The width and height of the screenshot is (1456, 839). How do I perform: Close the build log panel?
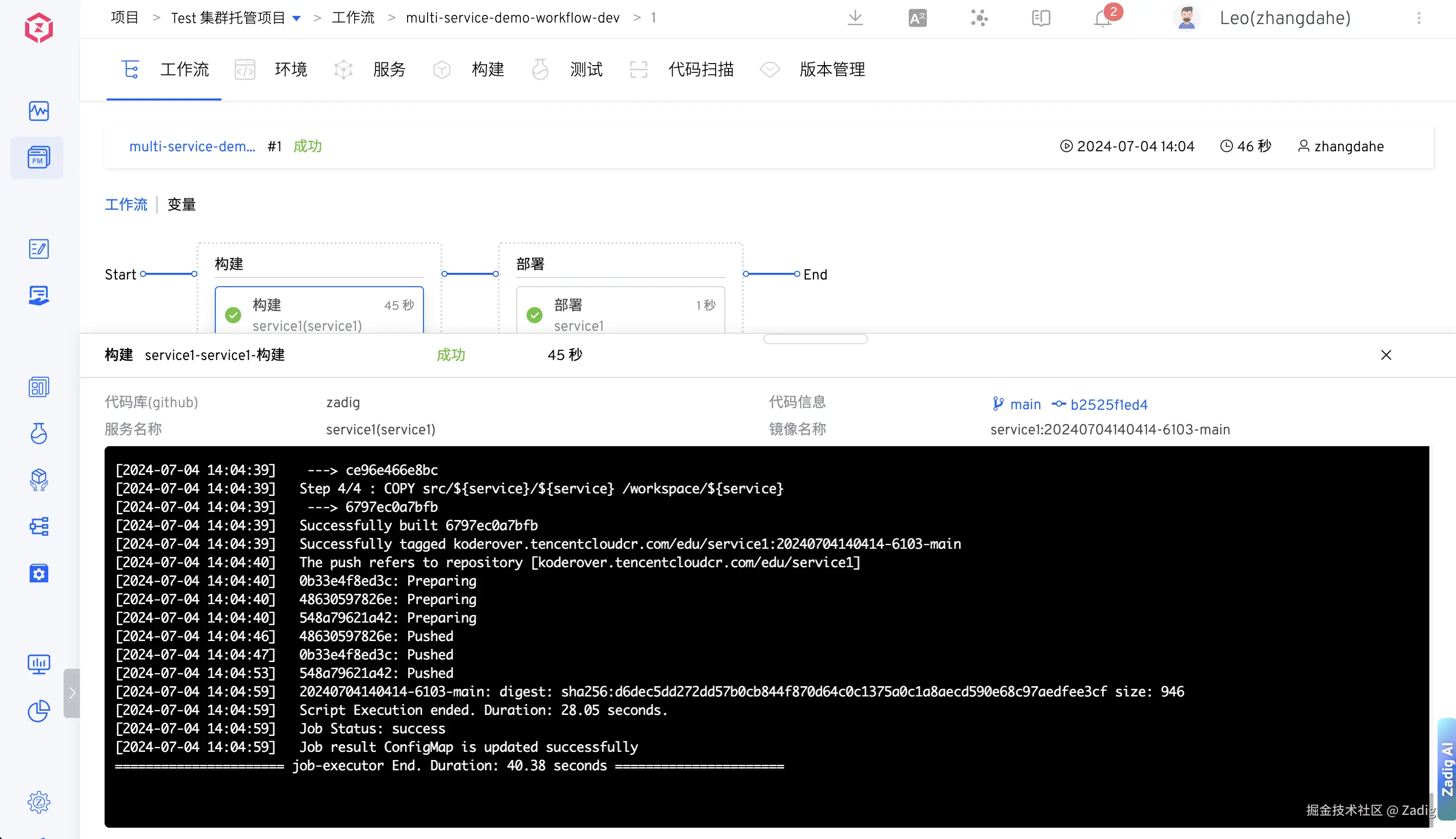[1386, 355]
